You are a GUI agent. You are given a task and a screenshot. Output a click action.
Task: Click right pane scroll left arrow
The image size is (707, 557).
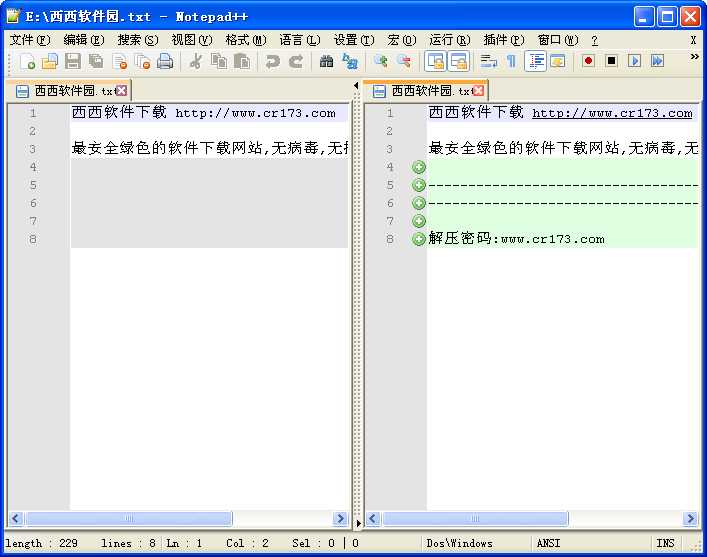point(372,519)
